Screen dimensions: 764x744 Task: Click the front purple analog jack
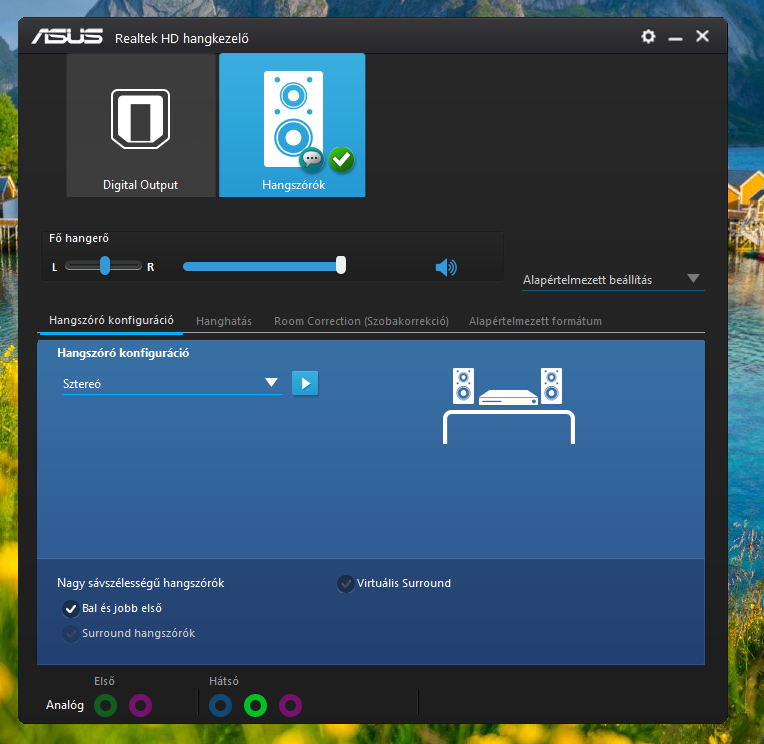click(140, 705)
